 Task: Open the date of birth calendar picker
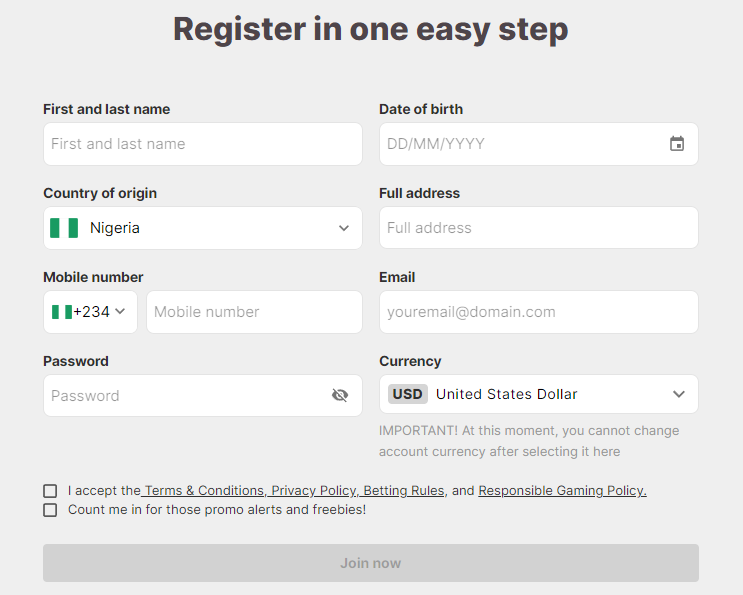pos(677,144)
